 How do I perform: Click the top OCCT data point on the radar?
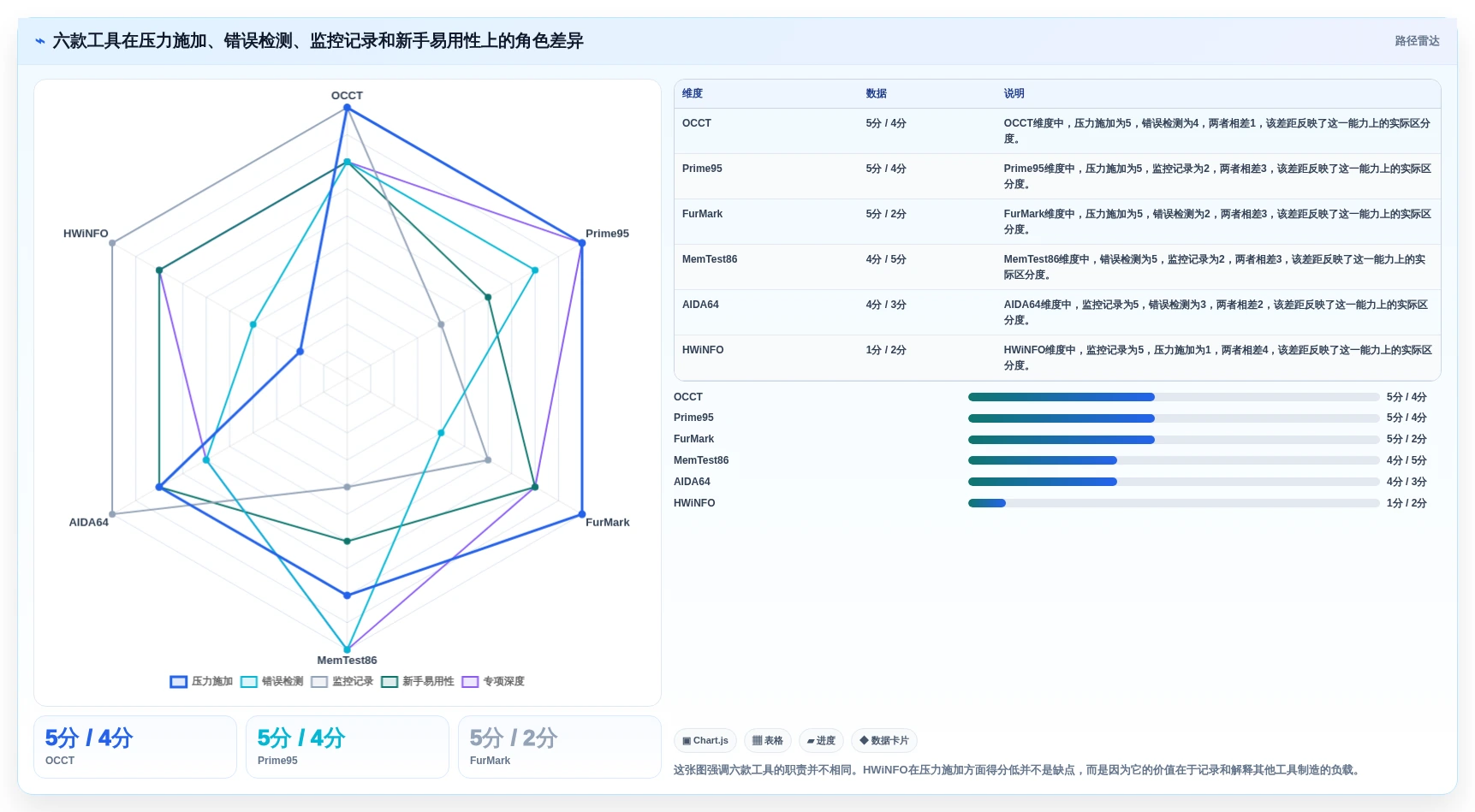pos(347,108)
